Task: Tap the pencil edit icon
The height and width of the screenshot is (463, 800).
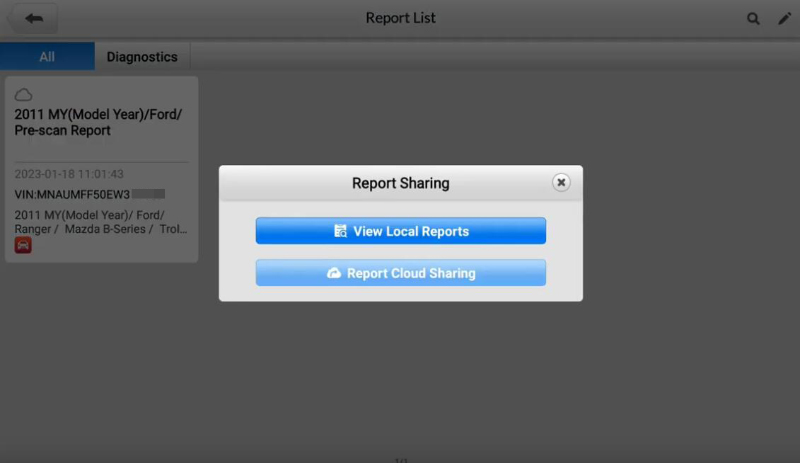Action: tap(784, 19)
